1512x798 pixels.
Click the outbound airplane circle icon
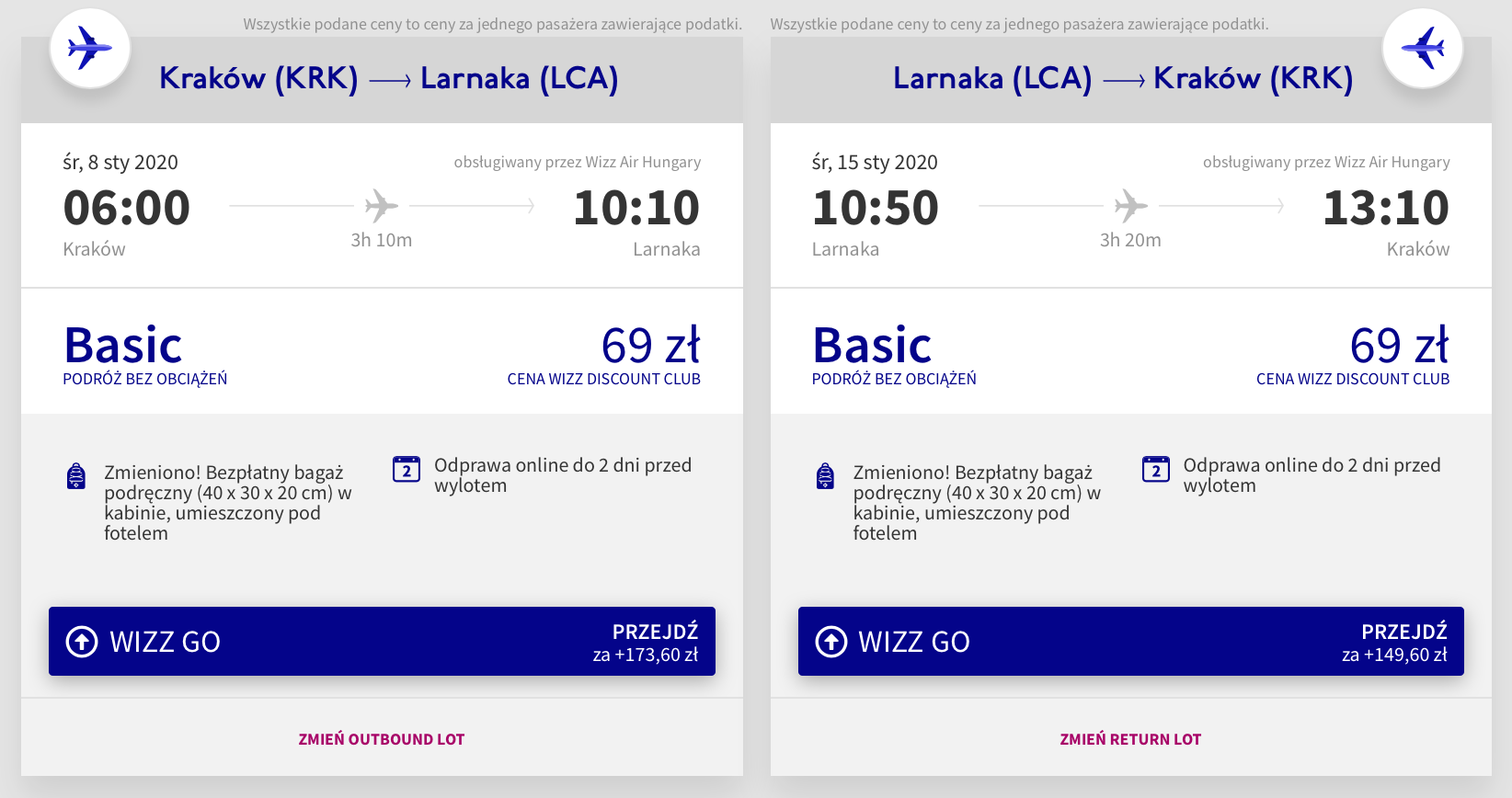pyautogui.click(x=90, y=48)
